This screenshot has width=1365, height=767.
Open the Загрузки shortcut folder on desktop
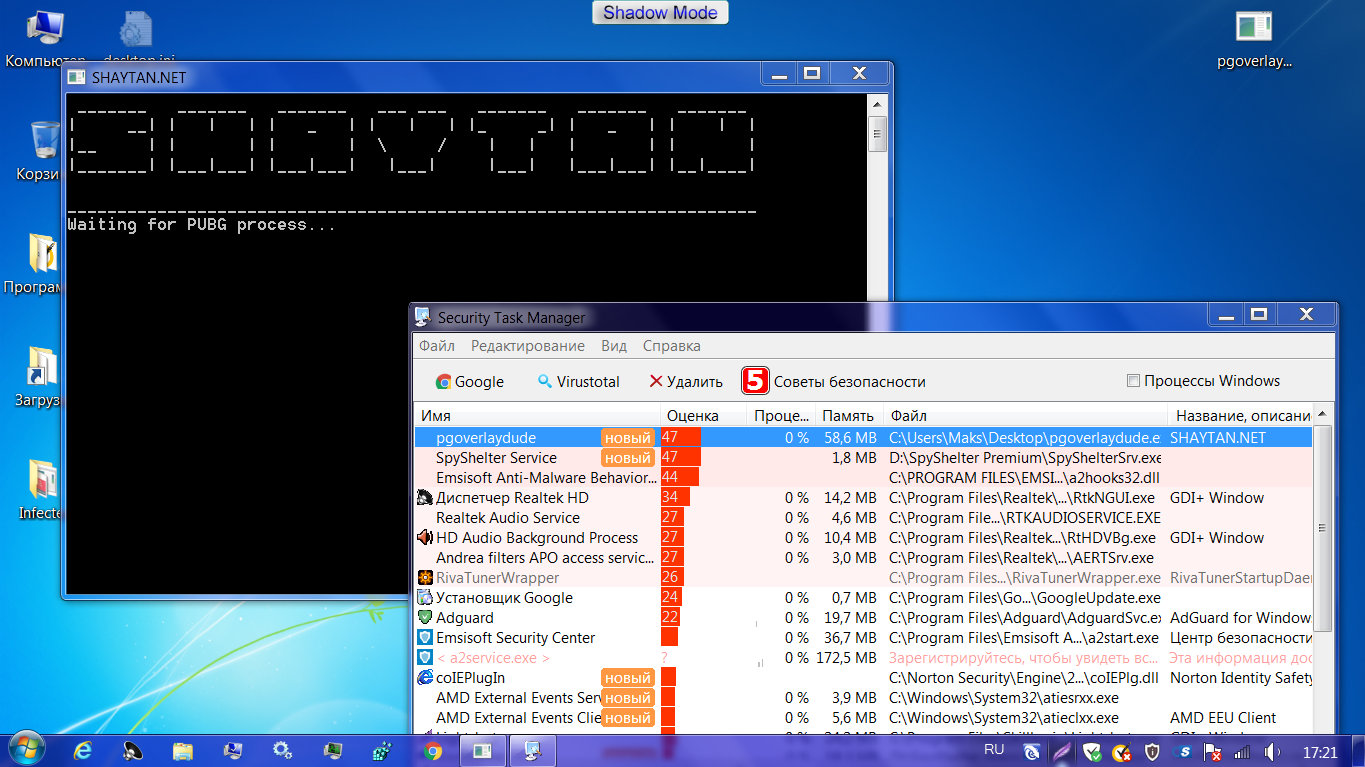40,378
